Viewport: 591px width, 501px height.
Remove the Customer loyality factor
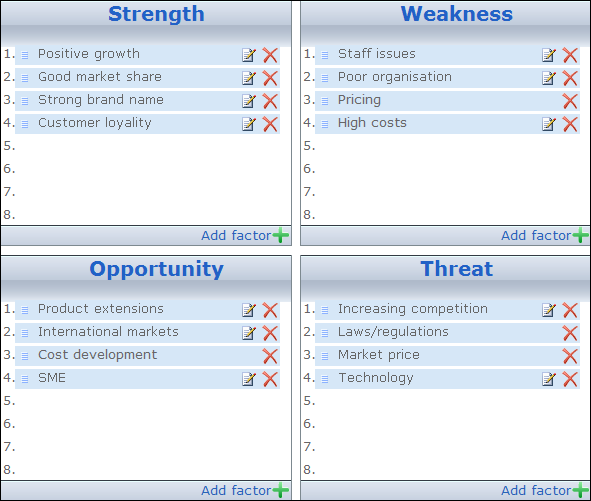pyautogui.click(x=270, y=124)
